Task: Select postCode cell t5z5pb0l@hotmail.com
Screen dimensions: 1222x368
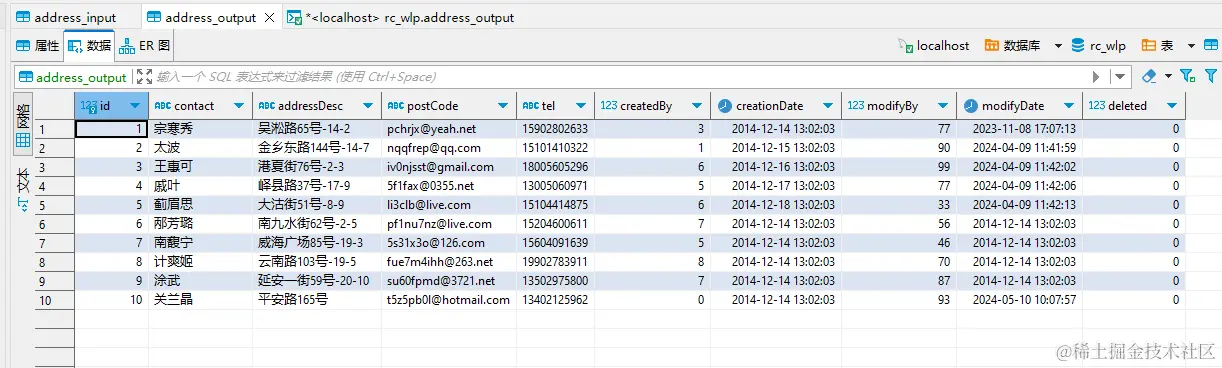Action: coord(449,300)
